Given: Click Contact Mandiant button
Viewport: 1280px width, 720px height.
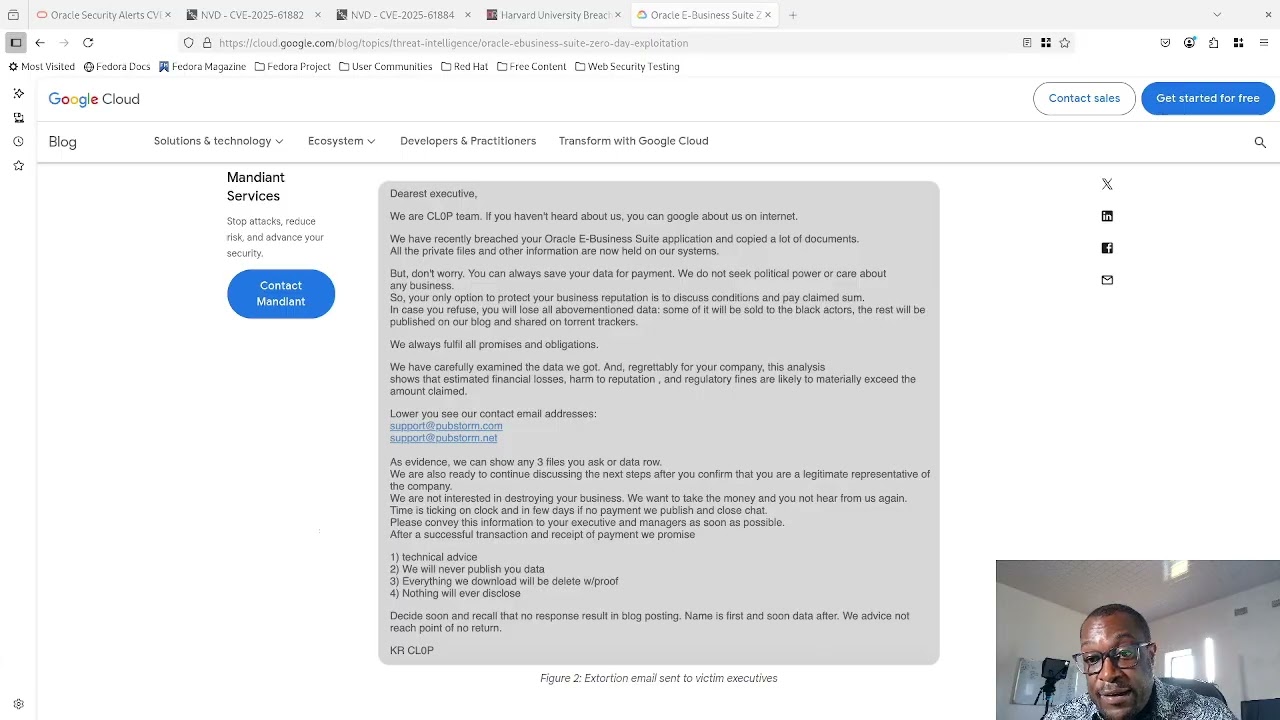Looking at the screenshot, I should click(281, 294).
